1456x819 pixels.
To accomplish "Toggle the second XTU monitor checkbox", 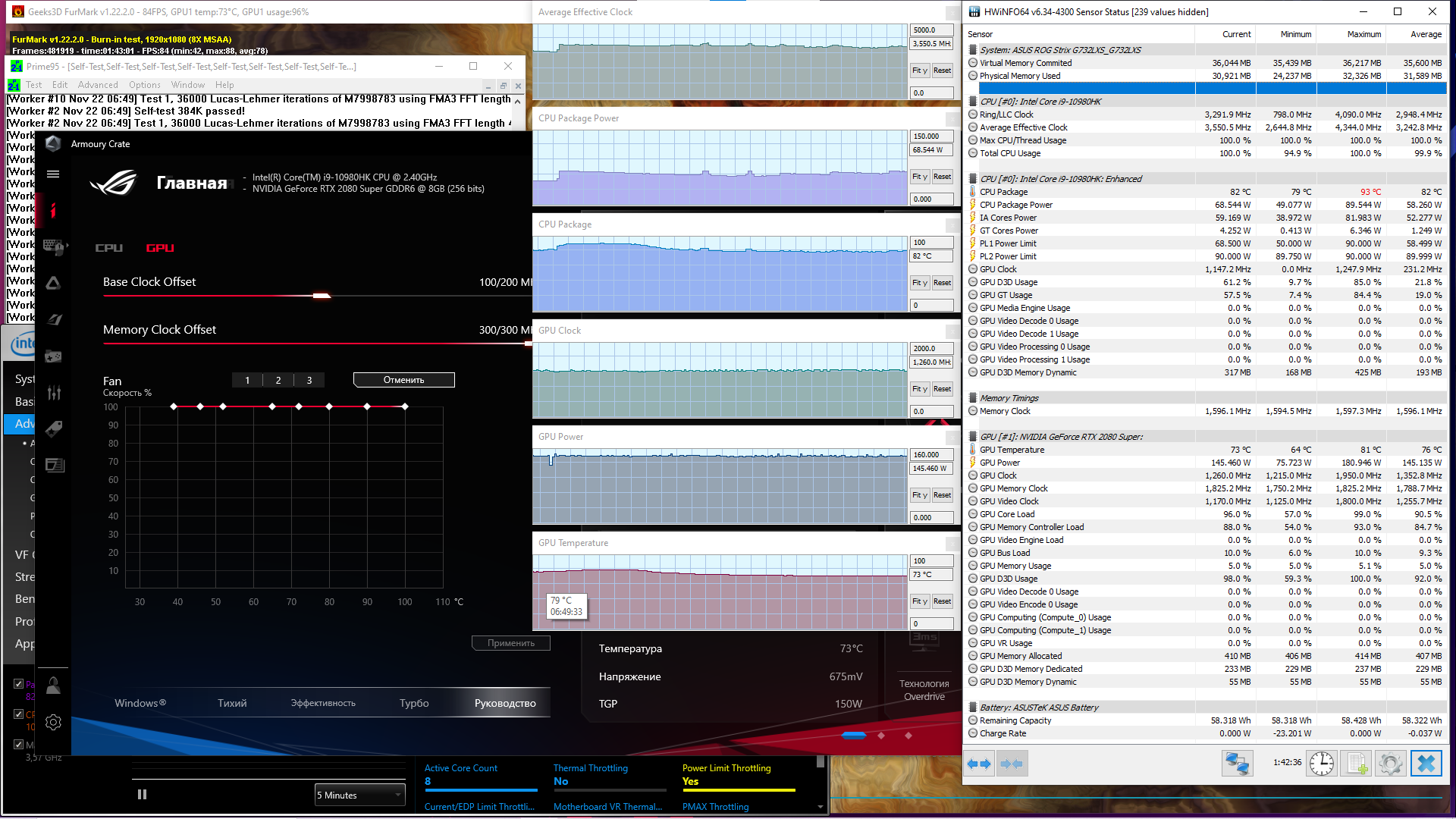I will click(x=18, y=714).
